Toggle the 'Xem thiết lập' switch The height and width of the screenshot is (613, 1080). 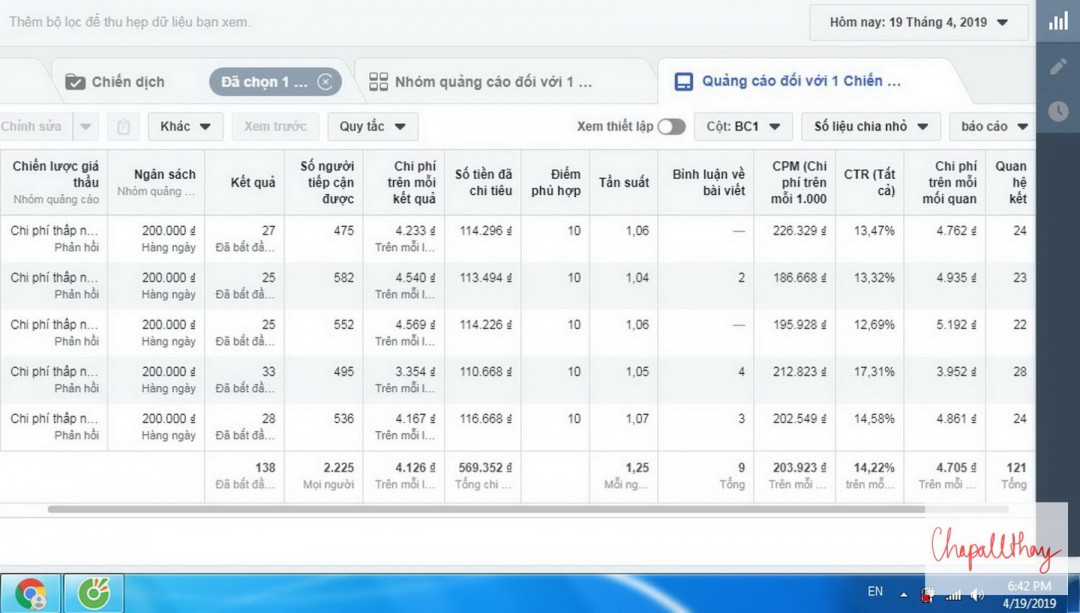pos(671,127)
